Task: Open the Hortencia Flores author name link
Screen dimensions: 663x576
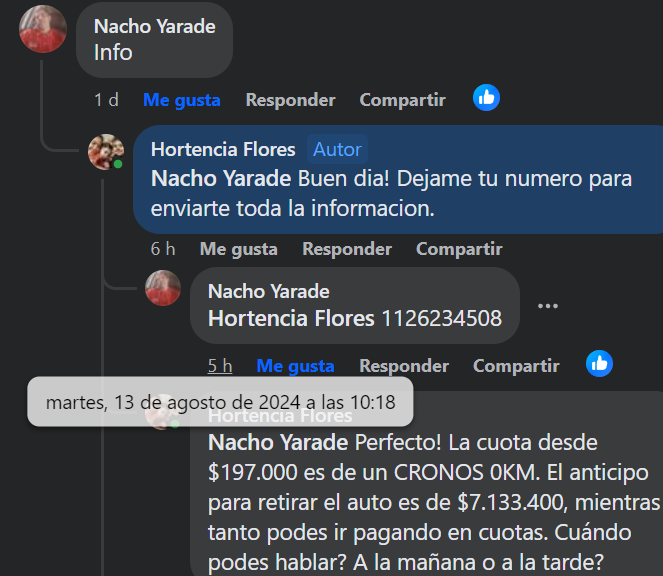Action: pos(223,149)
